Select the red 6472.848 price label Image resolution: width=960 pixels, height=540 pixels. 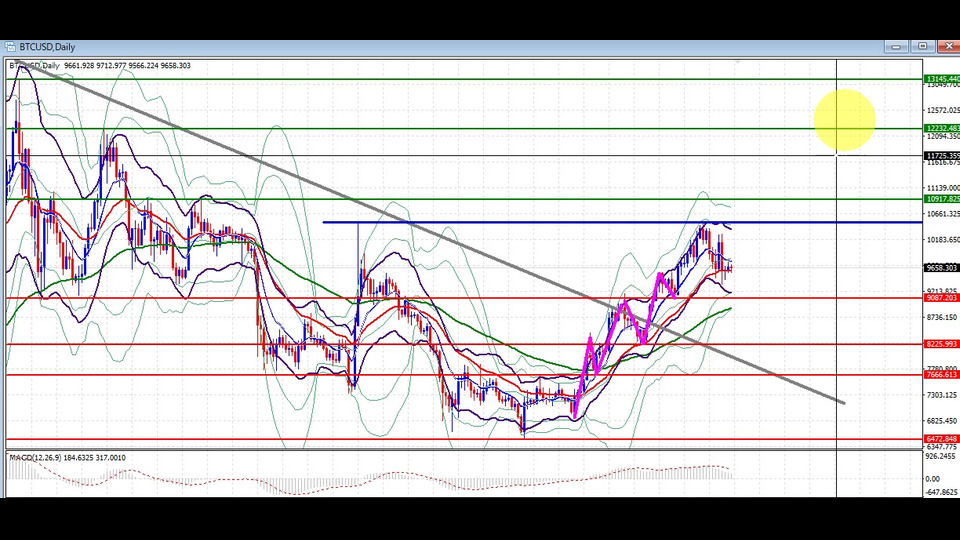(942, 439)
